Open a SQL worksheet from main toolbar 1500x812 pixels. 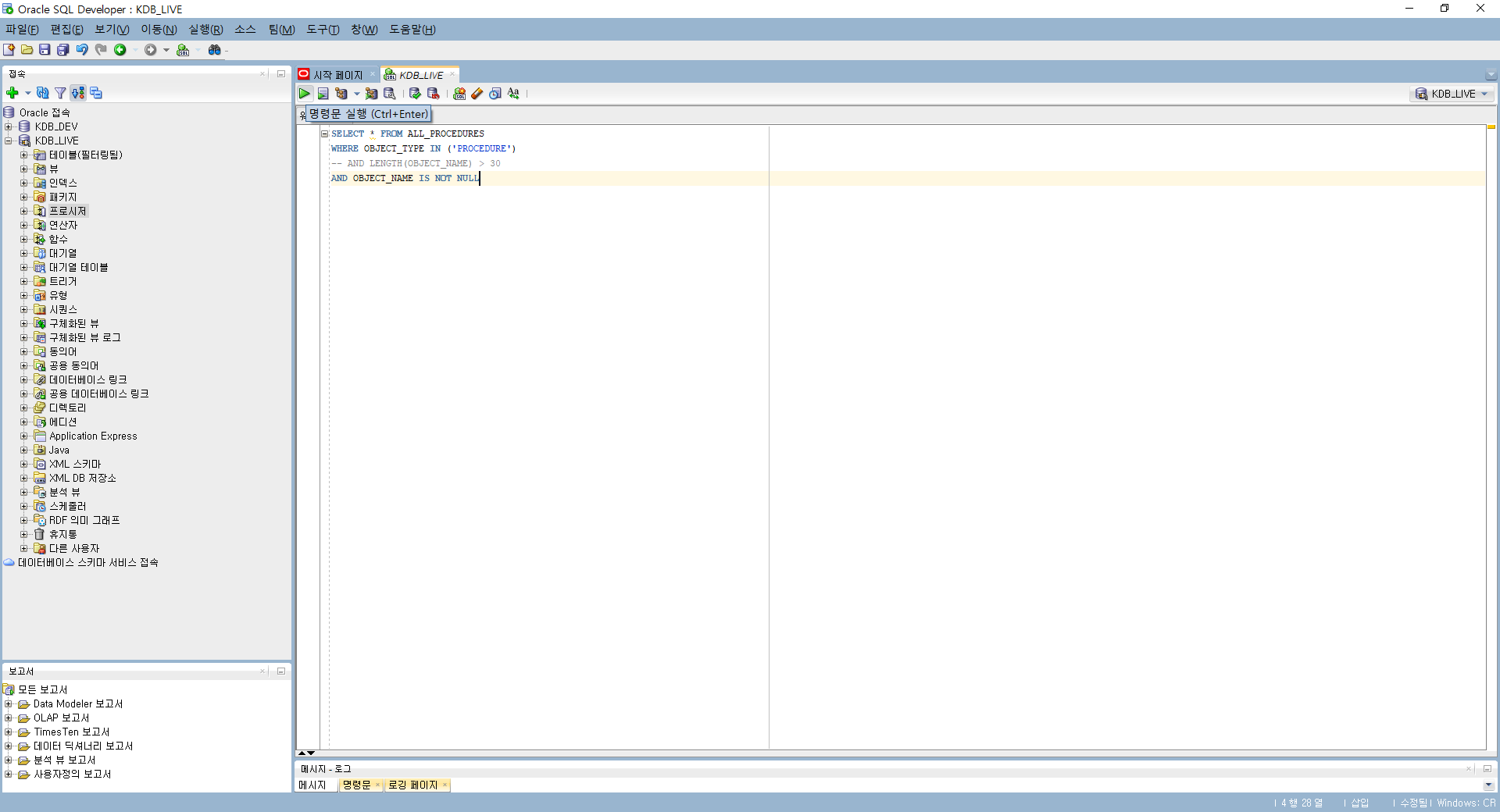pyautogui.click(x=183, y=50)
